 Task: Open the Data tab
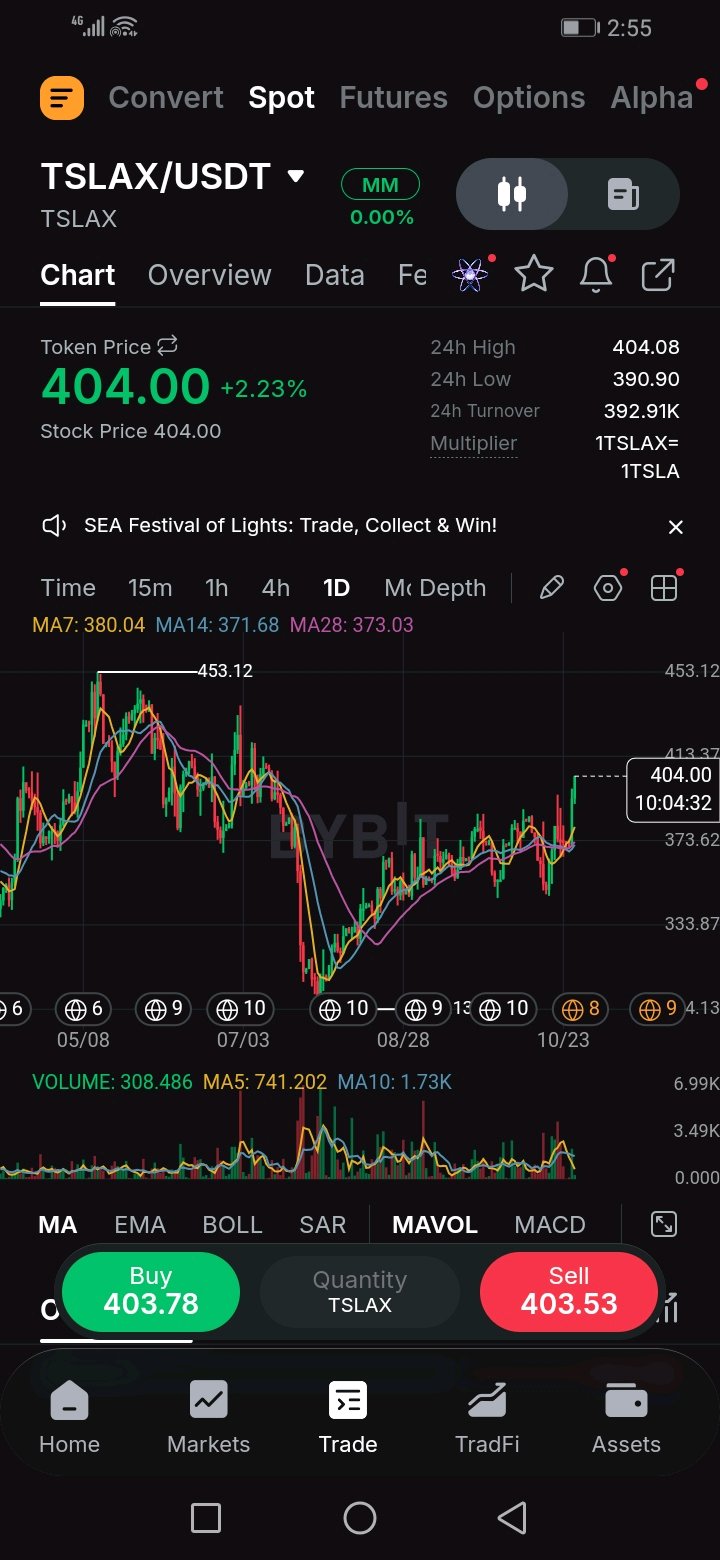[x=335, y=275]
